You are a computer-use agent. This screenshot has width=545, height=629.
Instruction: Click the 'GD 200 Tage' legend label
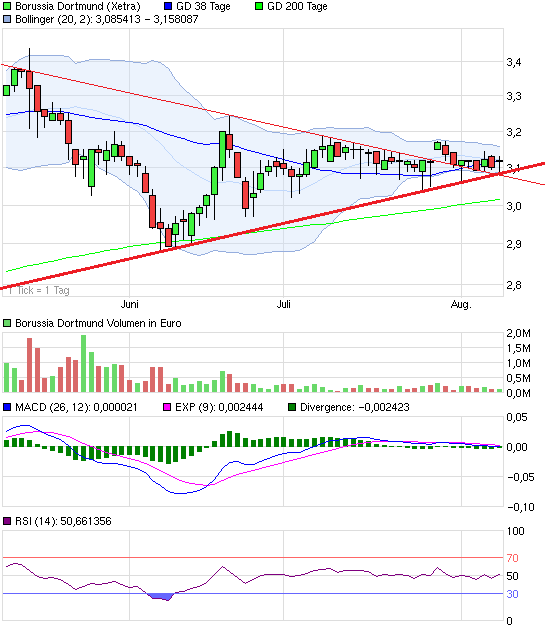point(297,6)
